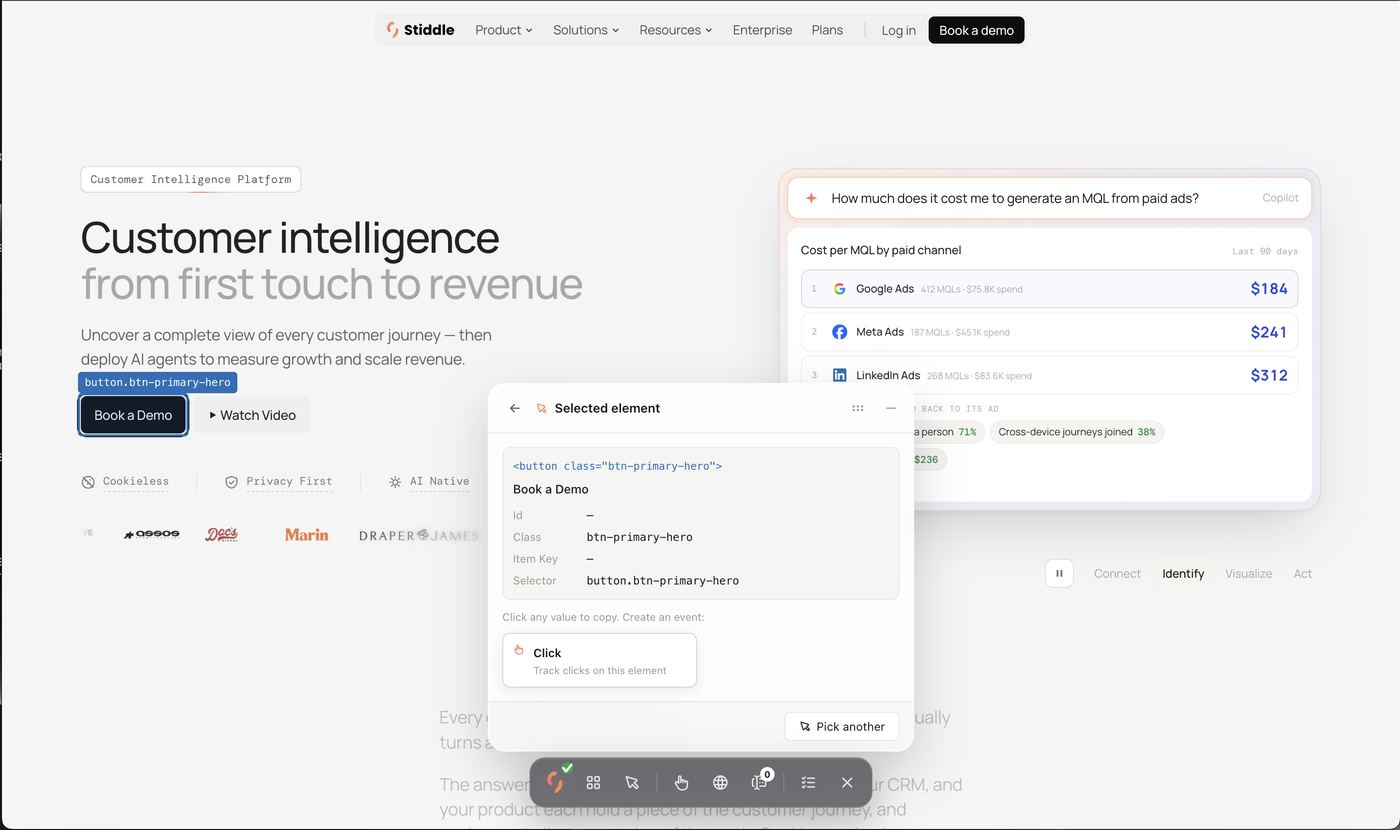Click the Stiddle logo in floating toolbar
Image resolution: width=1400 pixels, height=830 pixels.
point(555,782)
